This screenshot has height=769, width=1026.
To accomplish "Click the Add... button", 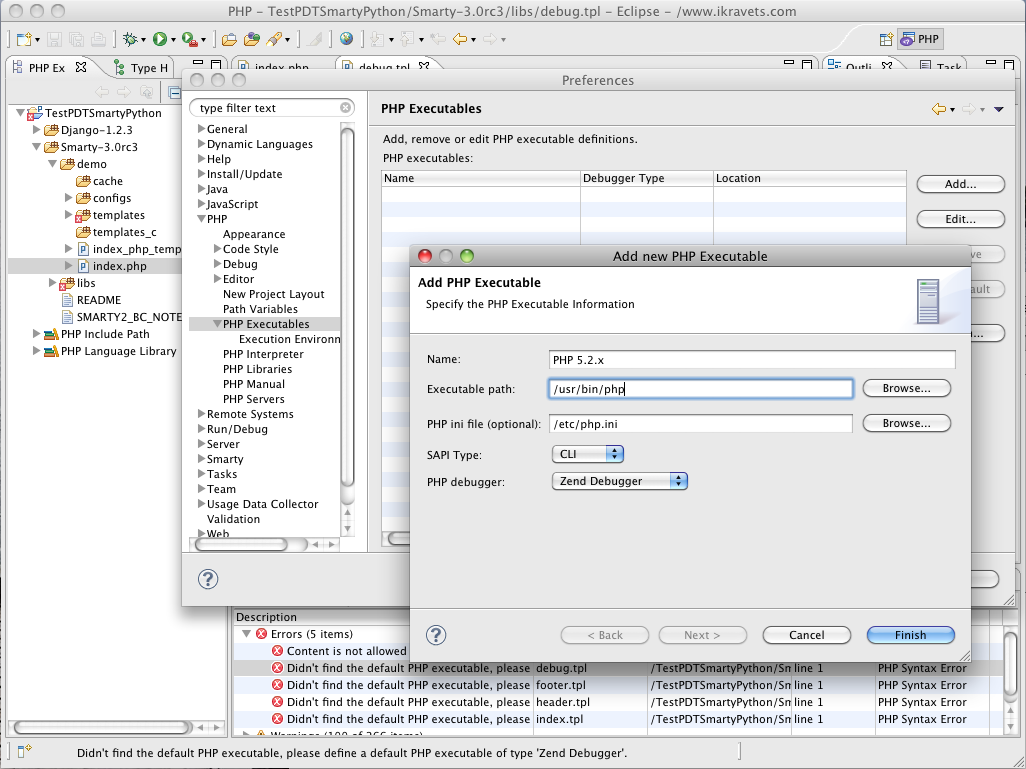I will click(x=961, y=185).
